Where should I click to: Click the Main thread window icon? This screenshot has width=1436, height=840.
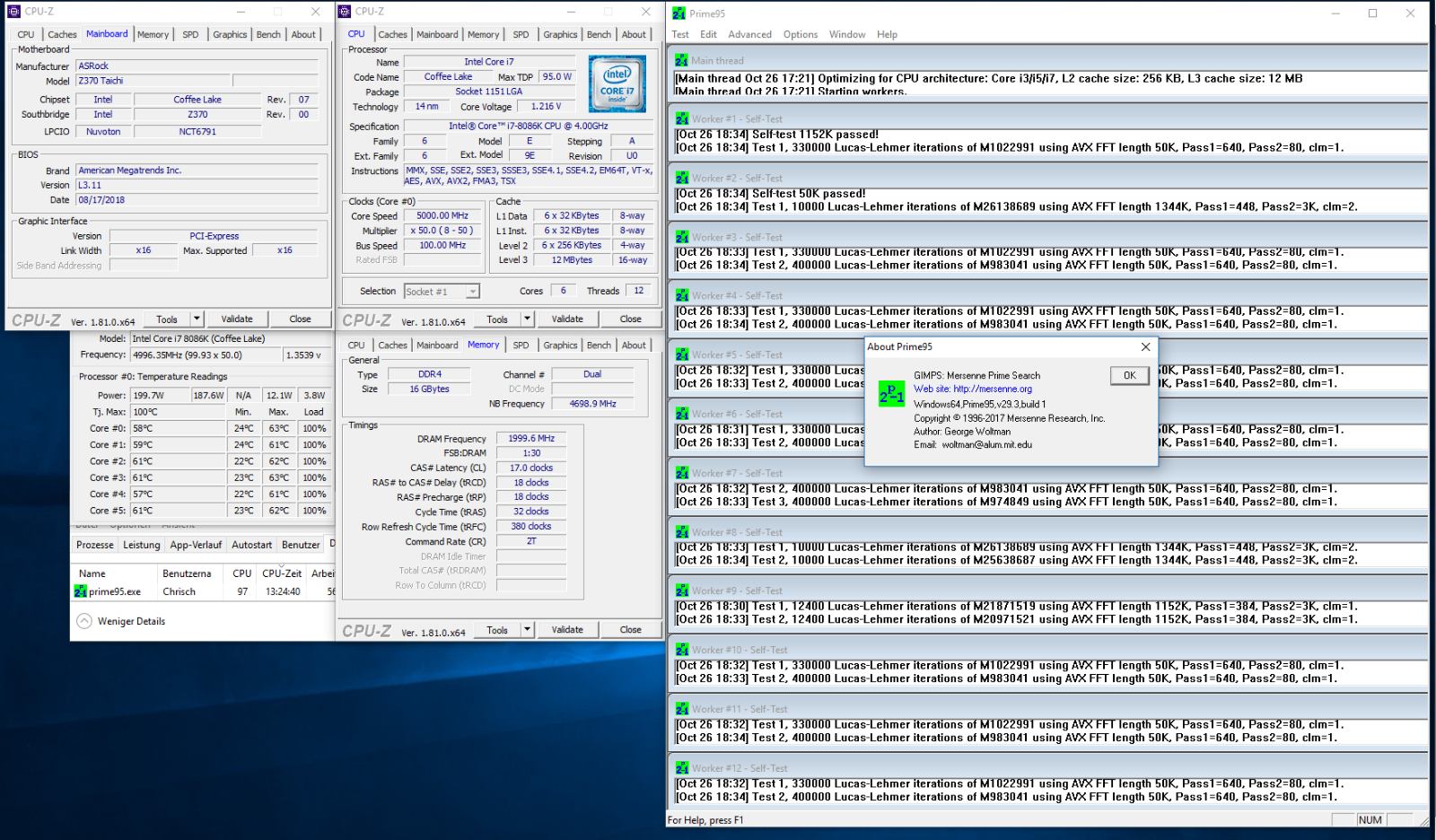click(x=682, y=60)
